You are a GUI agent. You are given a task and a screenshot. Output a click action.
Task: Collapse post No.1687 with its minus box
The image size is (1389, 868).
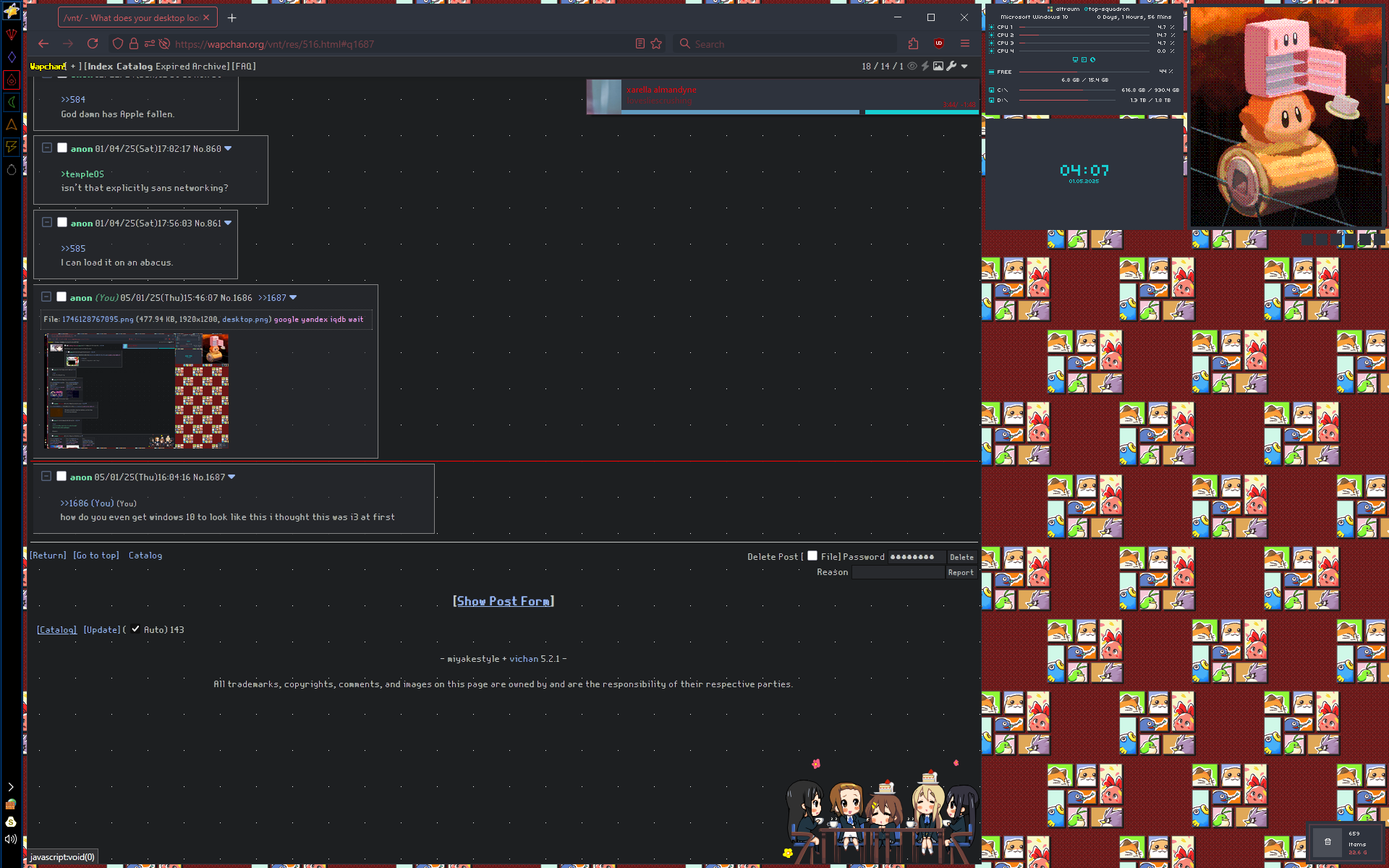[x=46, y=476]
